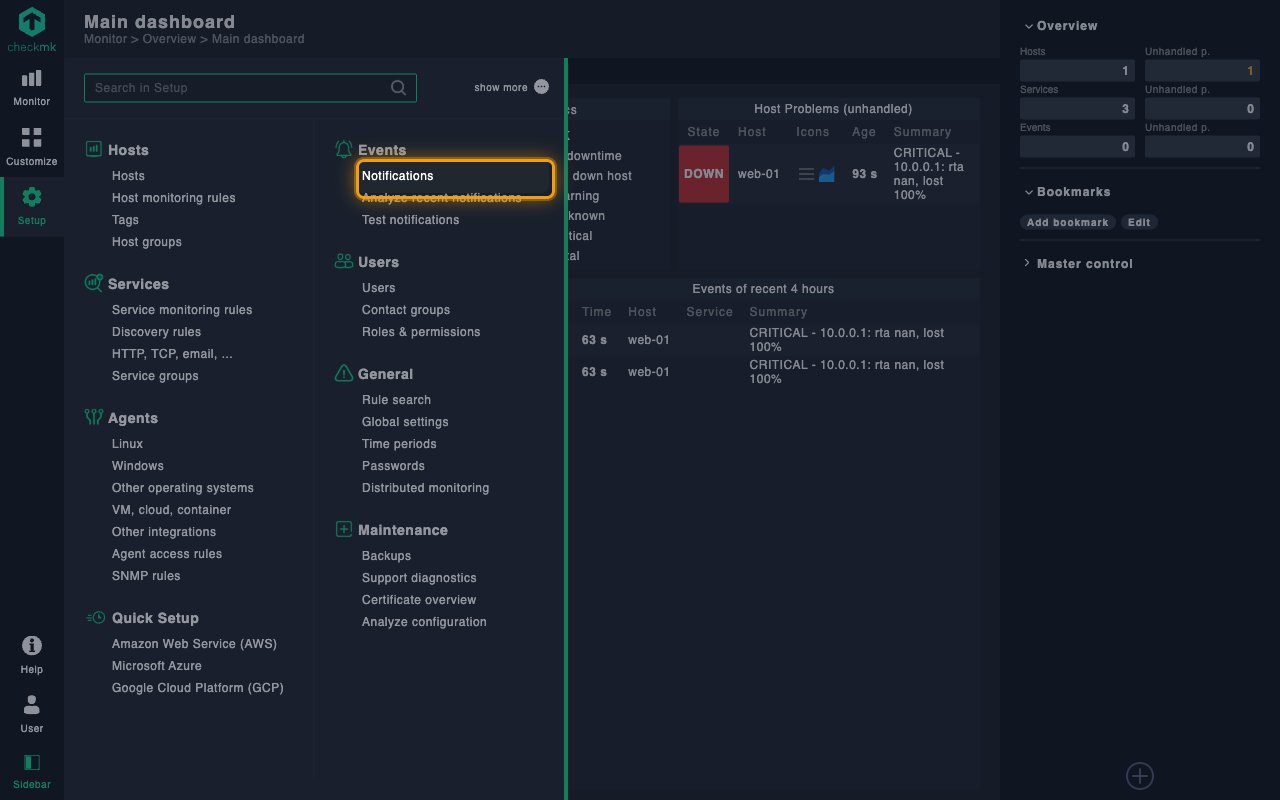Open Time periods setting

click(399, 444)
